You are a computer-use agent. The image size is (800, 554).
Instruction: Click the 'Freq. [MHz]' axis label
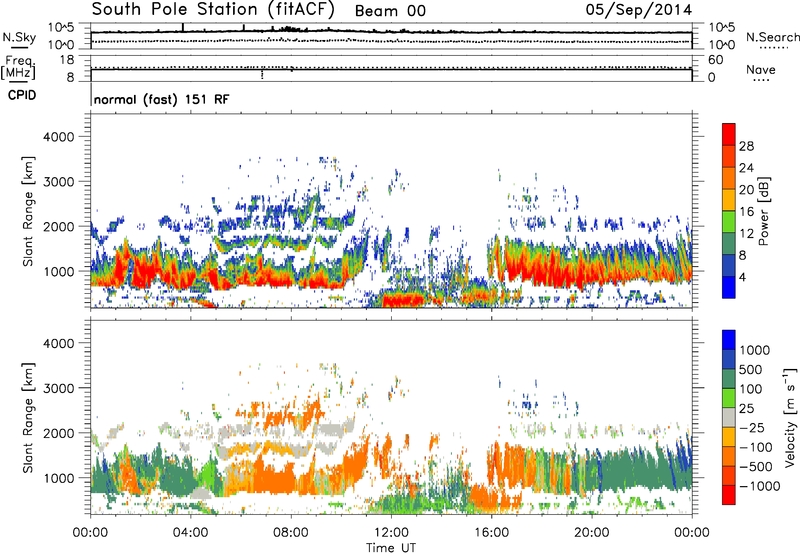[19, 67]
